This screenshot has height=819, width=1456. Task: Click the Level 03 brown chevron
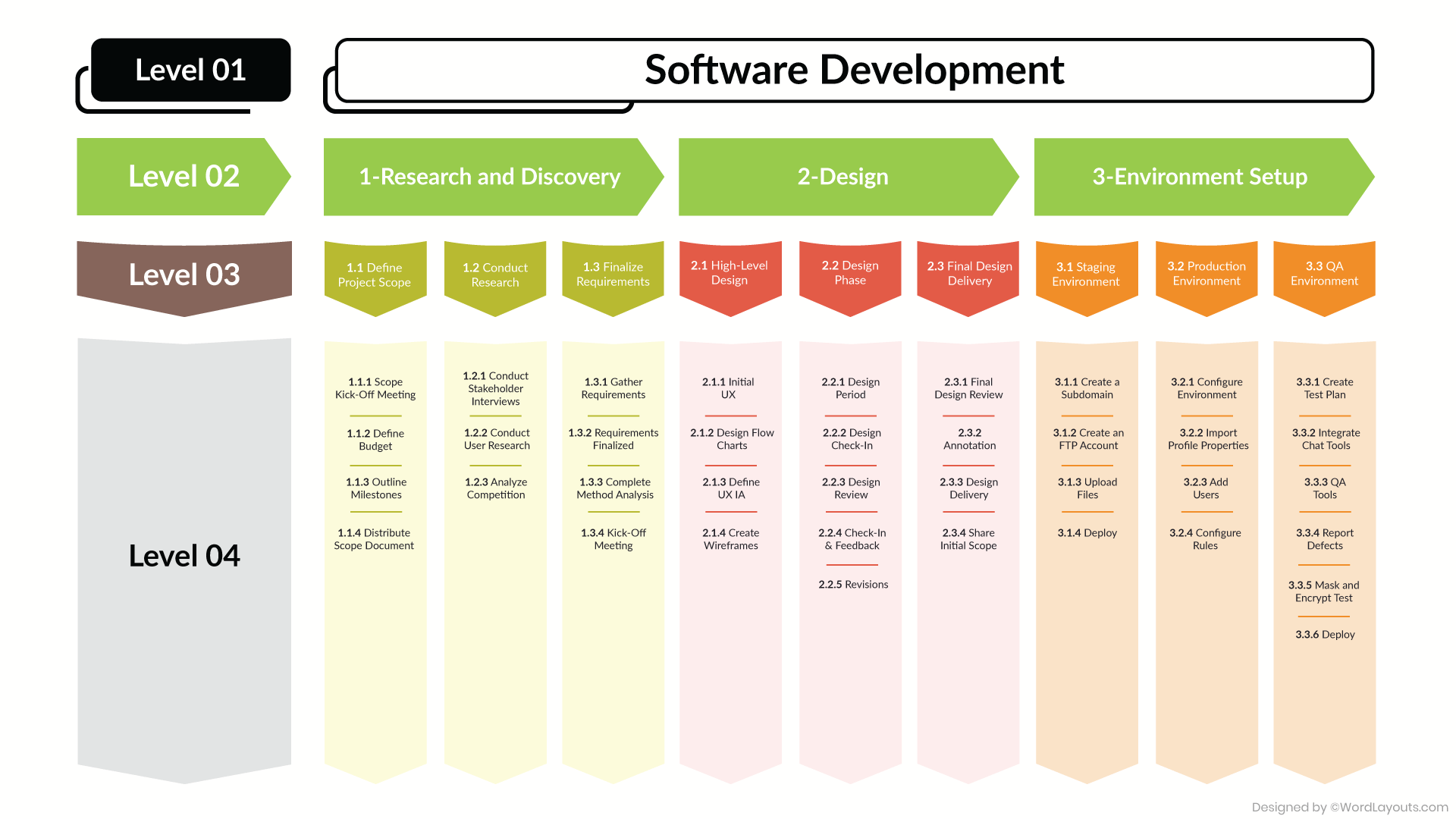[x=184, y=275]
